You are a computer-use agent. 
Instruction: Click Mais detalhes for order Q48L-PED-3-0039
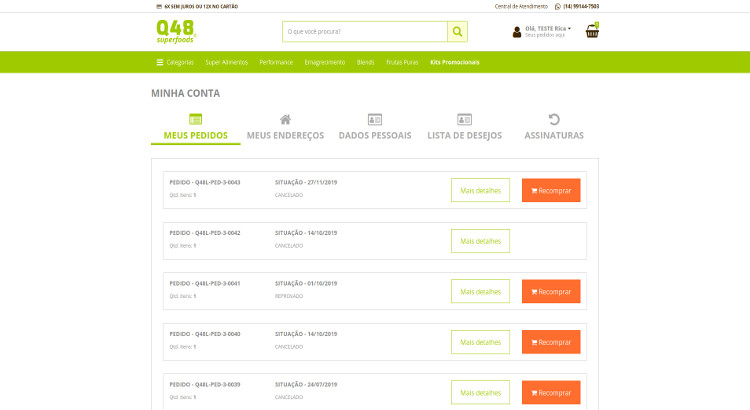click(x=480, y=393)
